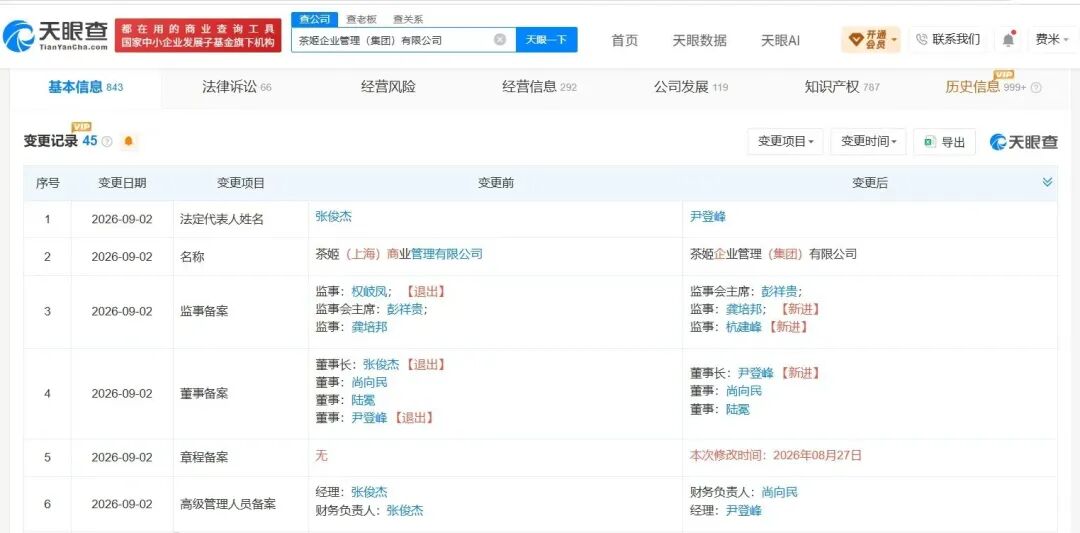
Task: Open the 权岐凤 supervisor link
Action: tap(369, 291)
